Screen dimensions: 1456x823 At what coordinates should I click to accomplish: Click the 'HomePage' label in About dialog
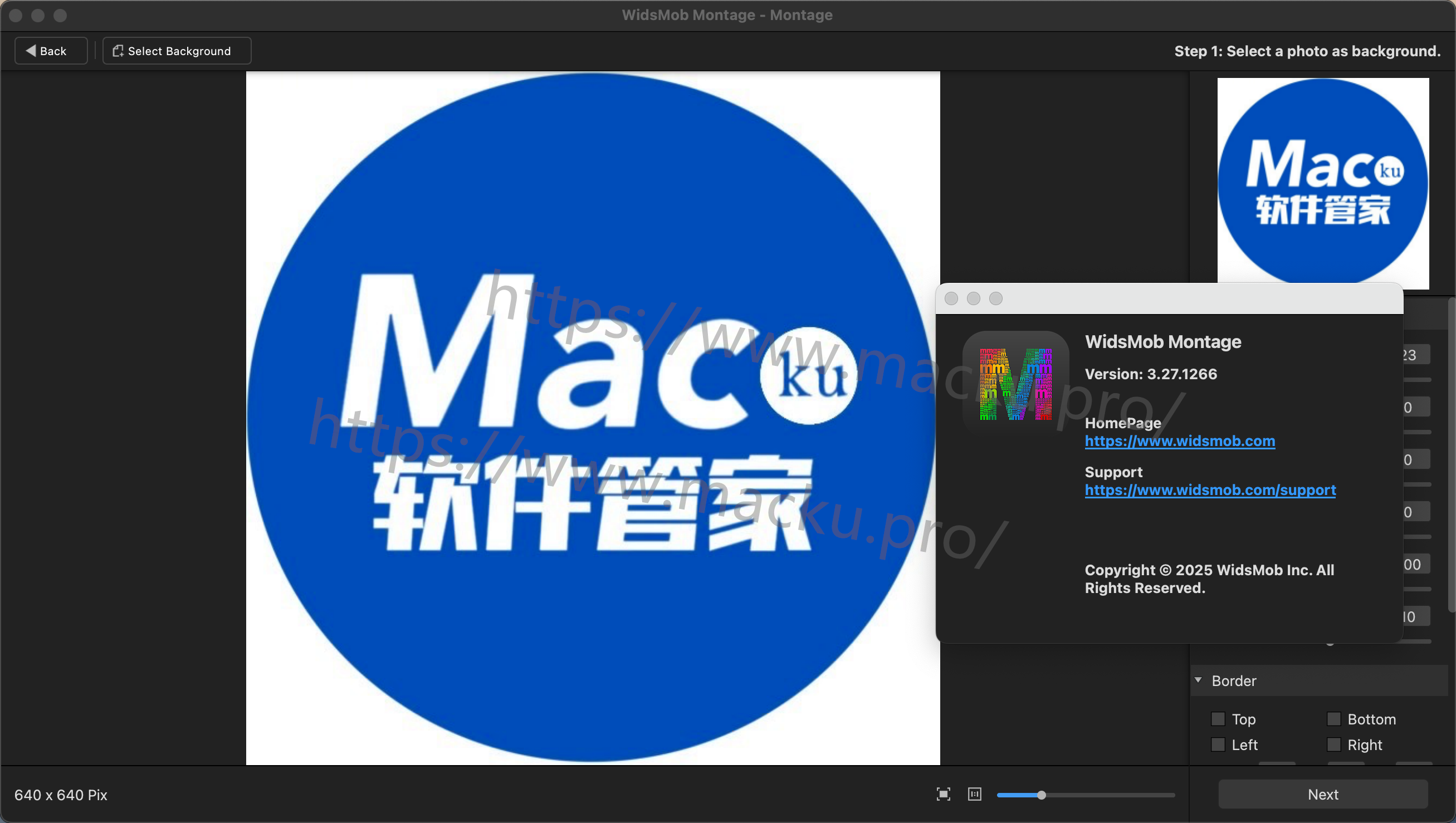coord(1123,423)
